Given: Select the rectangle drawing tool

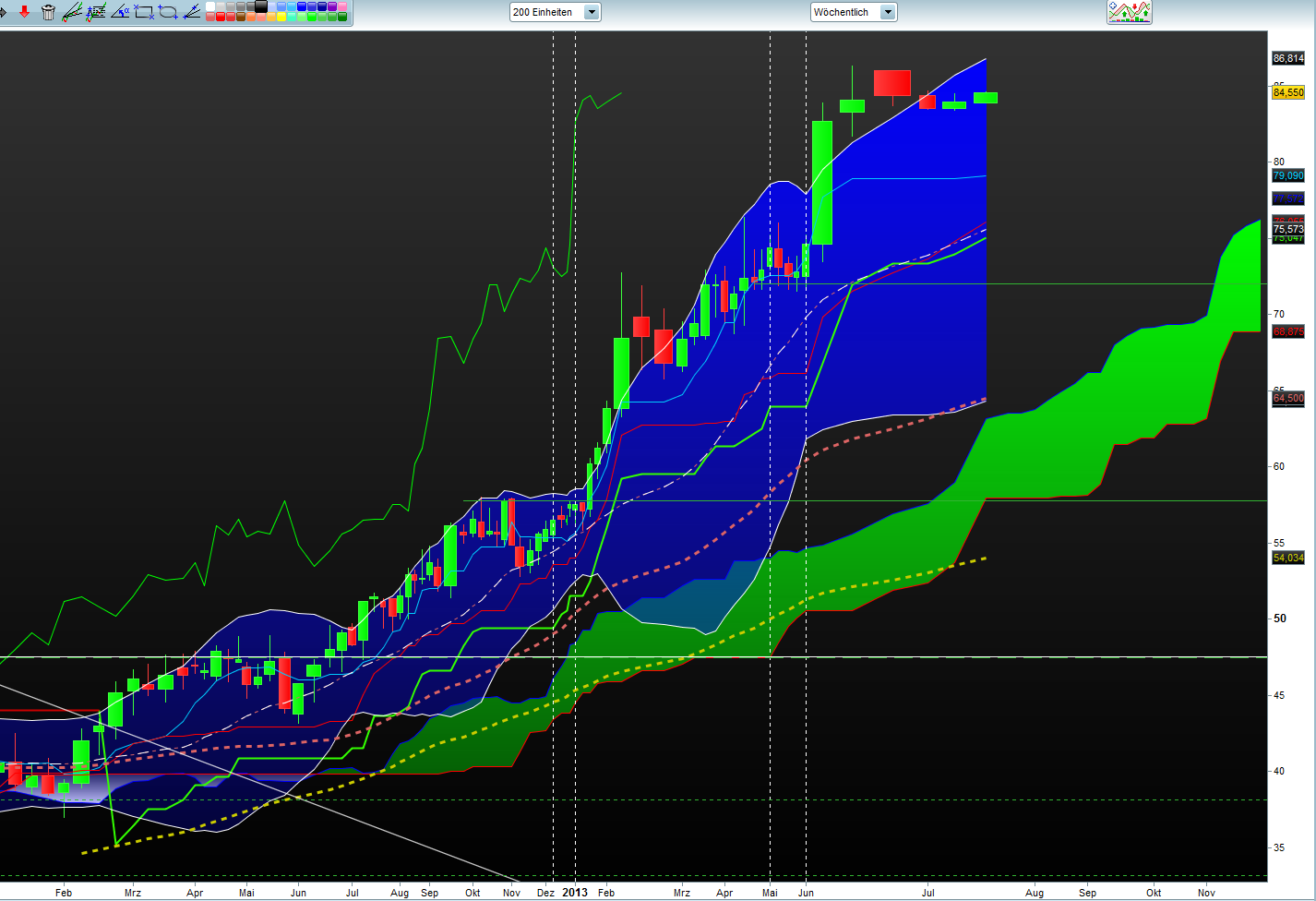Looking at the screenshot, I should point(144,12).
